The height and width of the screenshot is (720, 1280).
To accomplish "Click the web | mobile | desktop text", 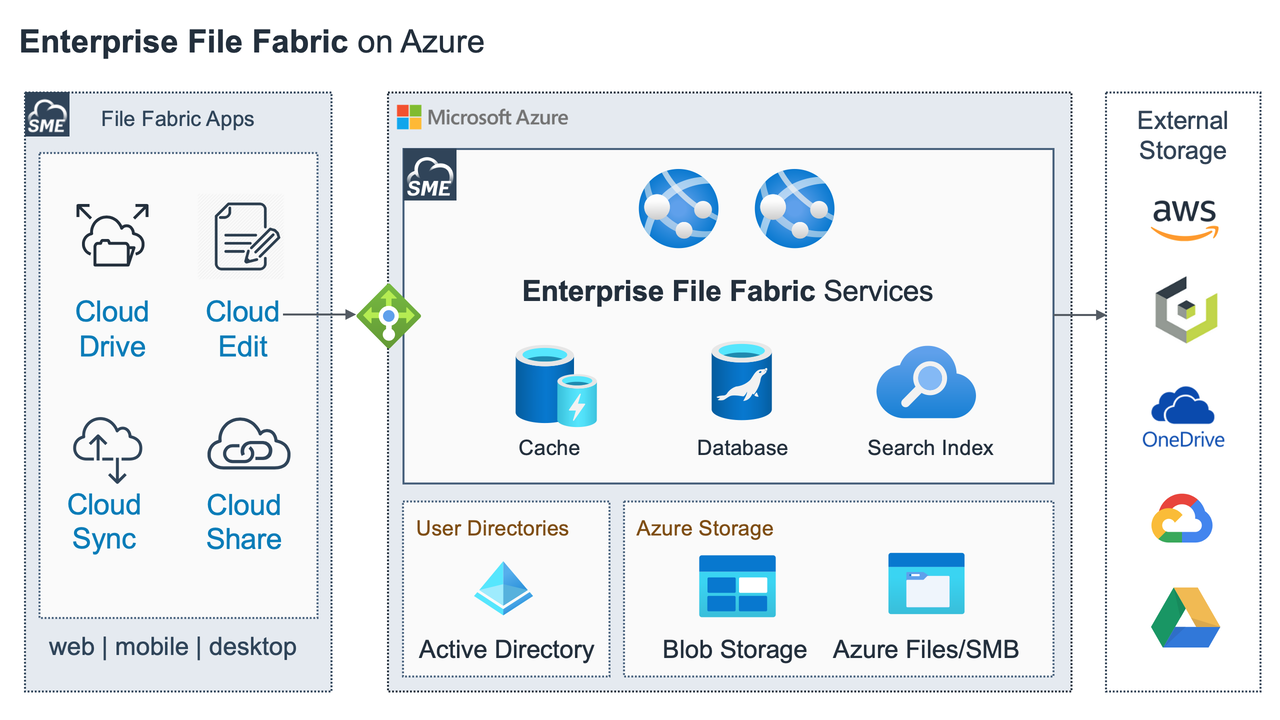I will pos(173,647).
